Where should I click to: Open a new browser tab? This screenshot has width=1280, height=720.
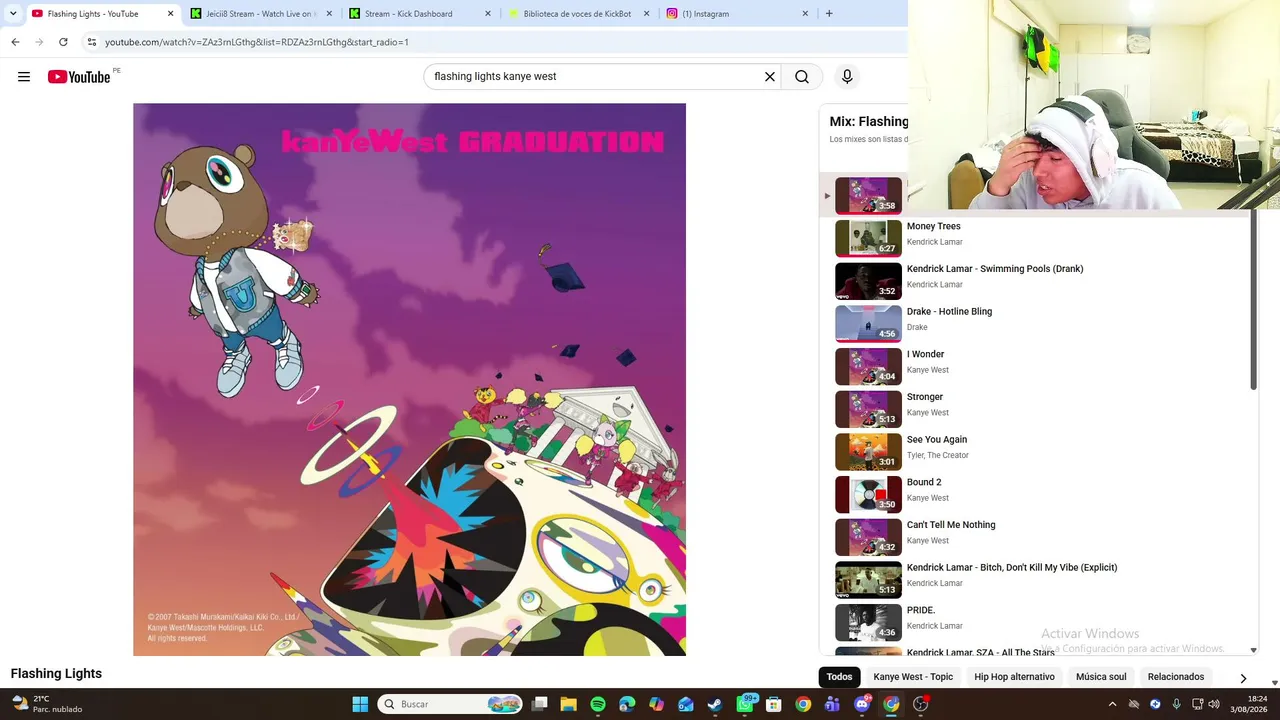[829, 14]
